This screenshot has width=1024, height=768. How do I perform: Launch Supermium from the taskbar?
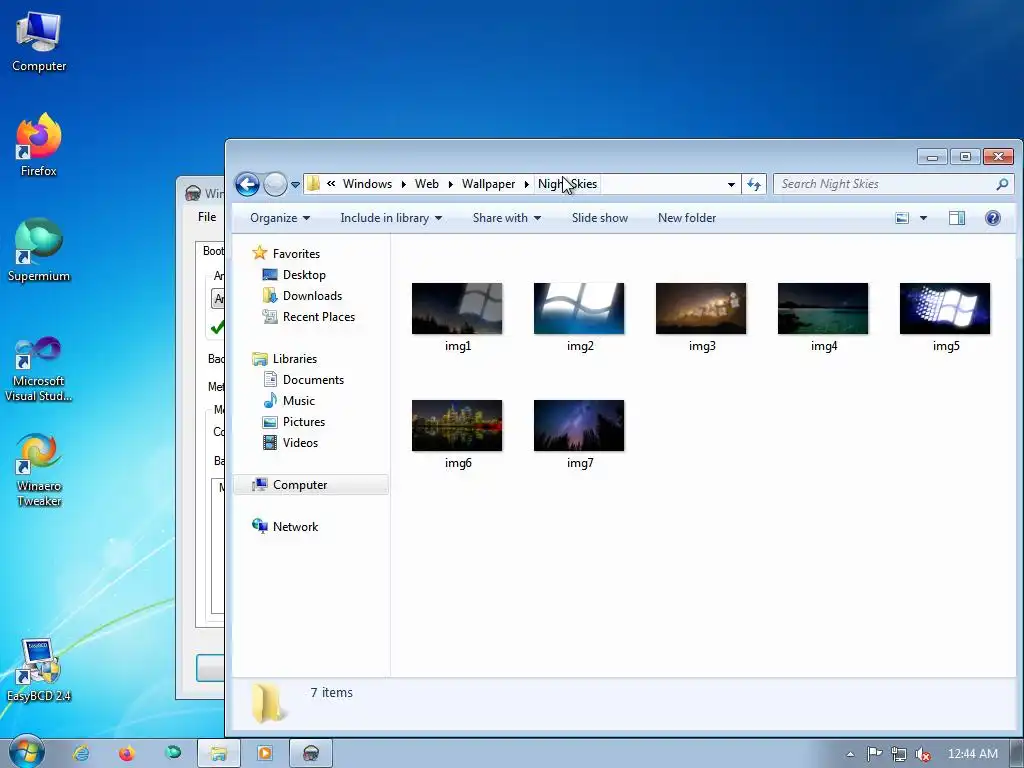point(173,753)
